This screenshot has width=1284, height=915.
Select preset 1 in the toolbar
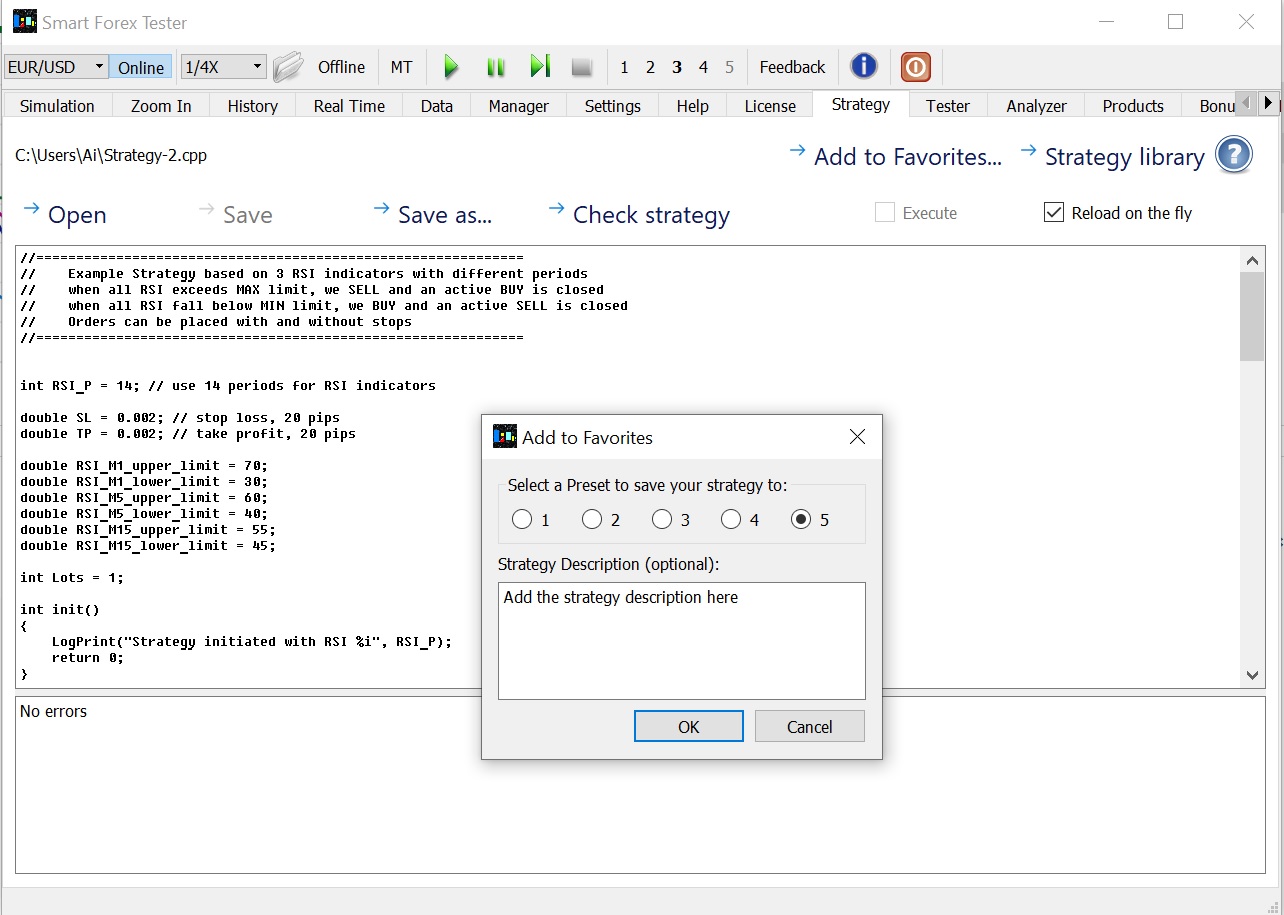pyautogui.click(x=624, y=67)
